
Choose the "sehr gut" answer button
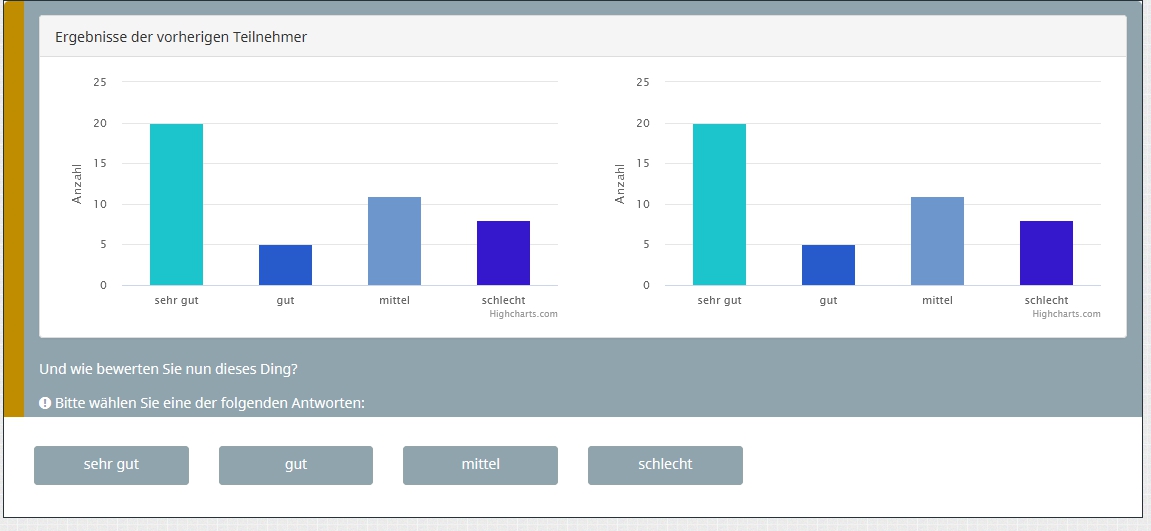pos(111,465)
